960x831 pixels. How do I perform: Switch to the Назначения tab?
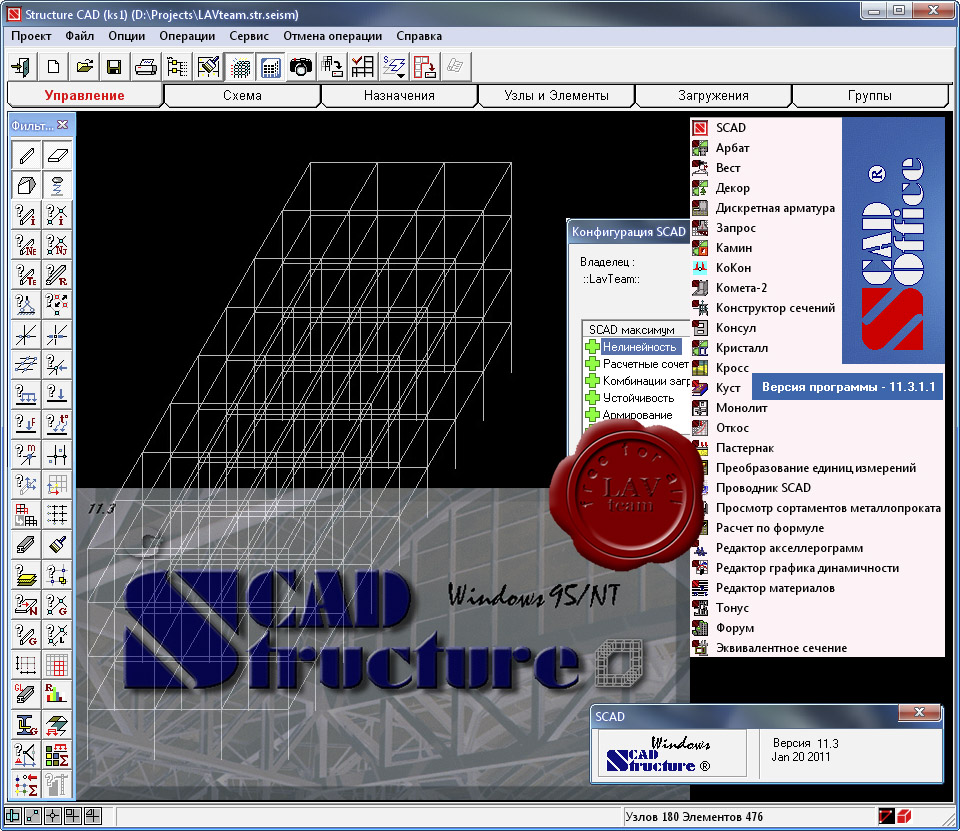pos(399,96)
